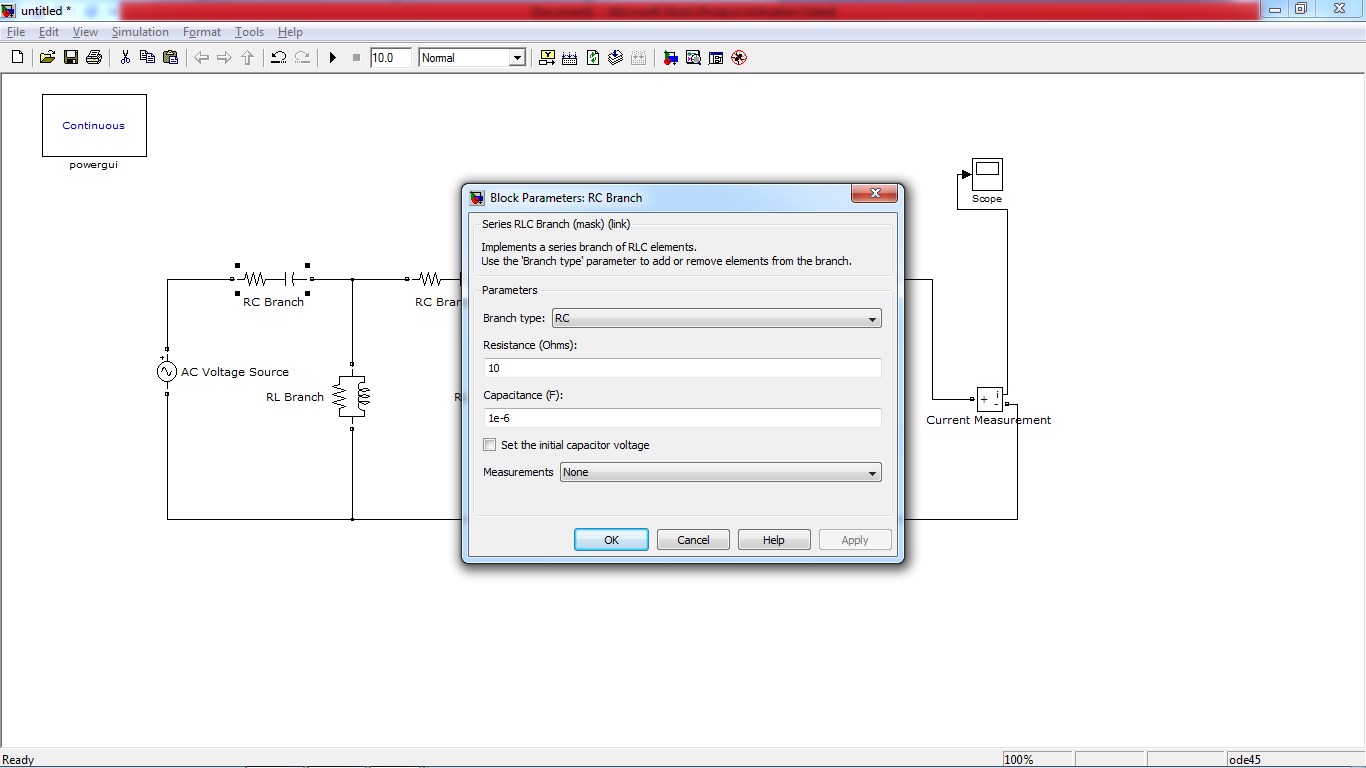Copy the selected block
This screenshot has height=768, width=1366.
(147, 57)
